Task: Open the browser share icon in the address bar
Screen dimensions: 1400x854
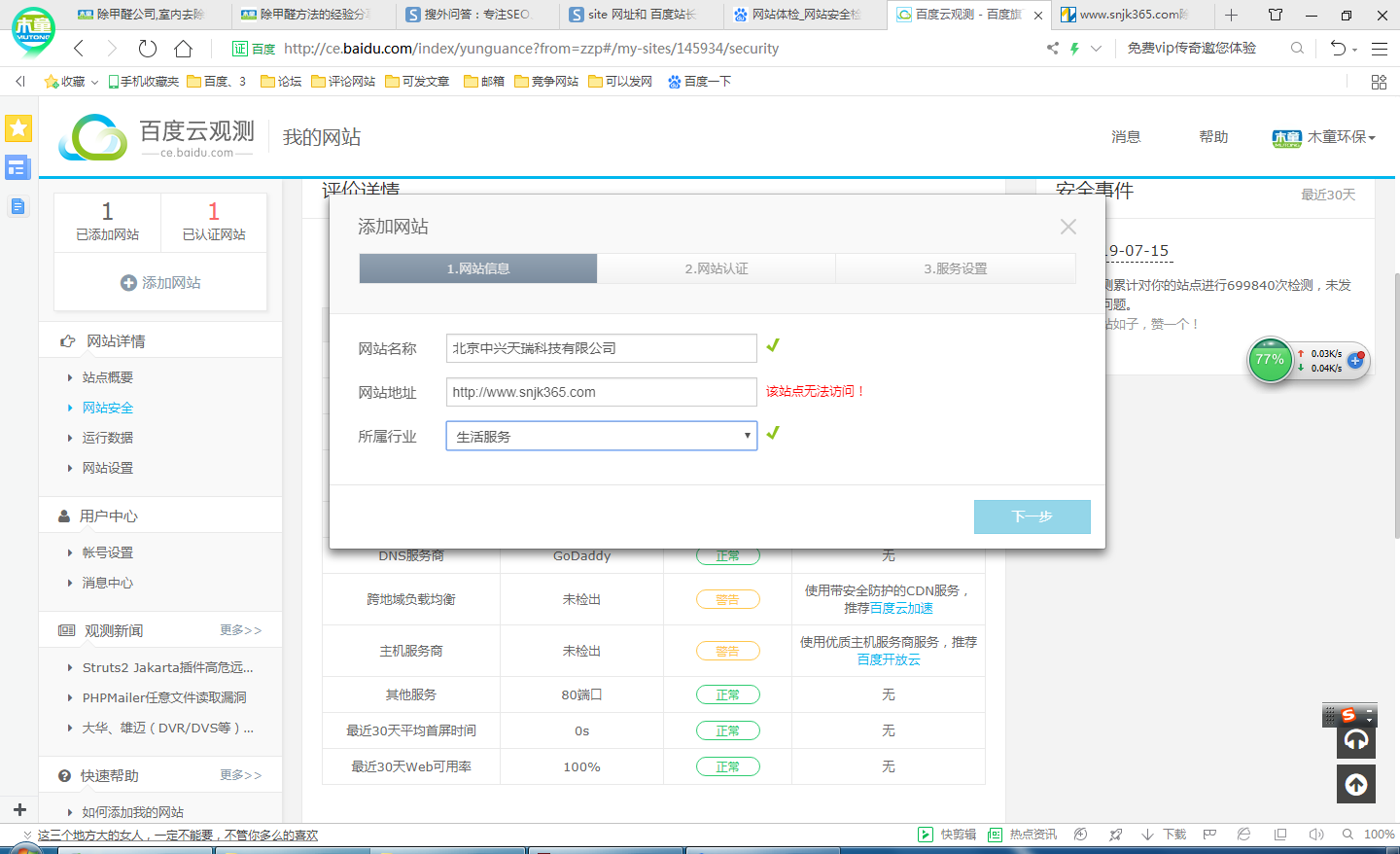Action: click(x=1053, y=48)
